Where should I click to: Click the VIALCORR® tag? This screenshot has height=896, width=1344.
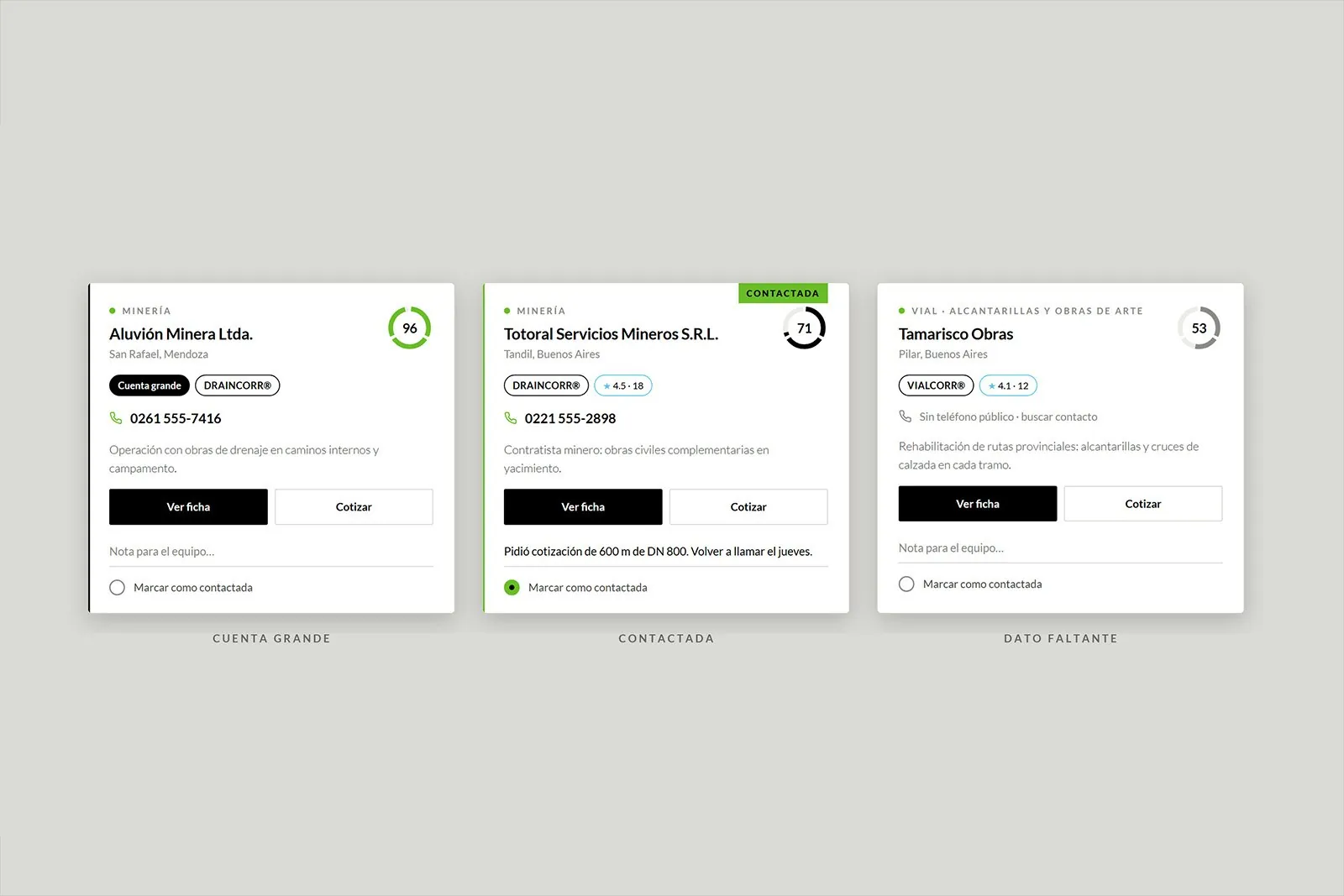937,385
